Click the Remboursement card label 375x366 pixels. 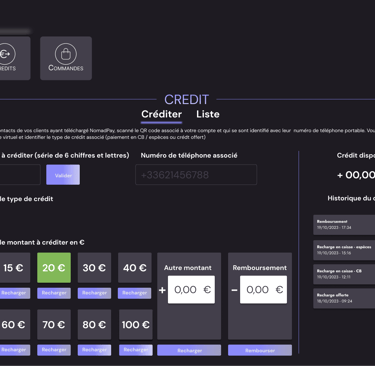click(x=260, y=268)
